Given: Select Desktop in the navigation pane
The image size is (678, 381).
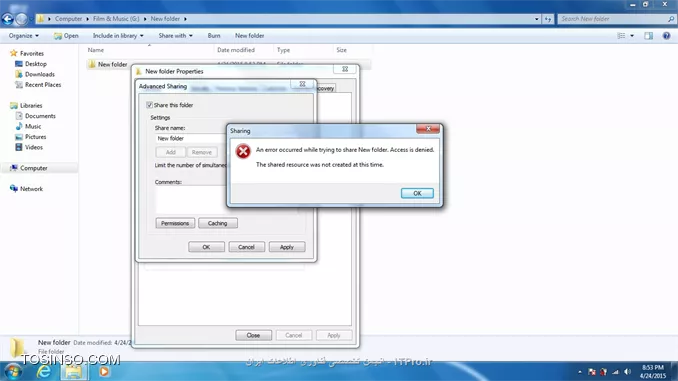Looking at the screenshot, I should tap(35, 64).
